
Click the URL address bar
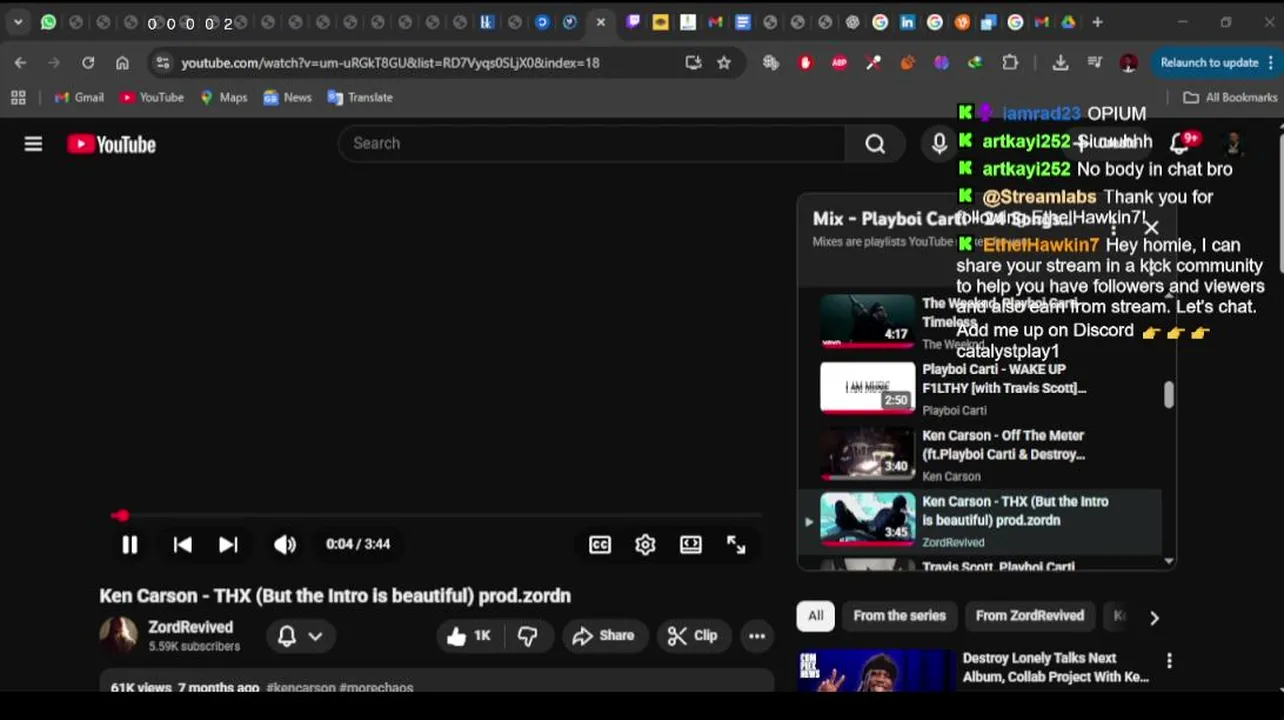coord(390,62)
